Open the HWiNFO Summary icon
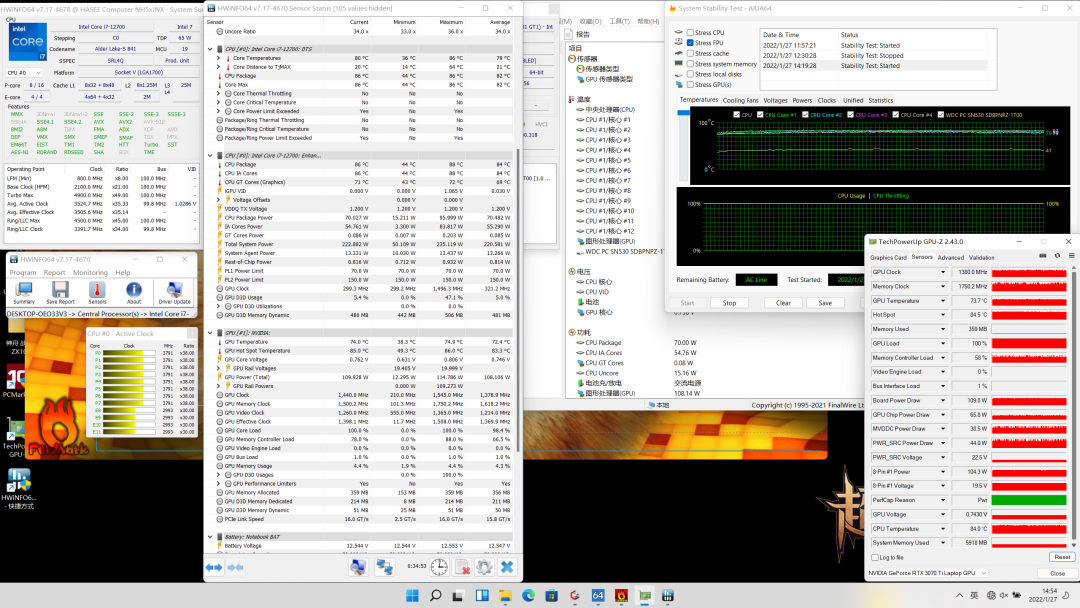Screen dimensions: 1080x608 coord(23,292)
